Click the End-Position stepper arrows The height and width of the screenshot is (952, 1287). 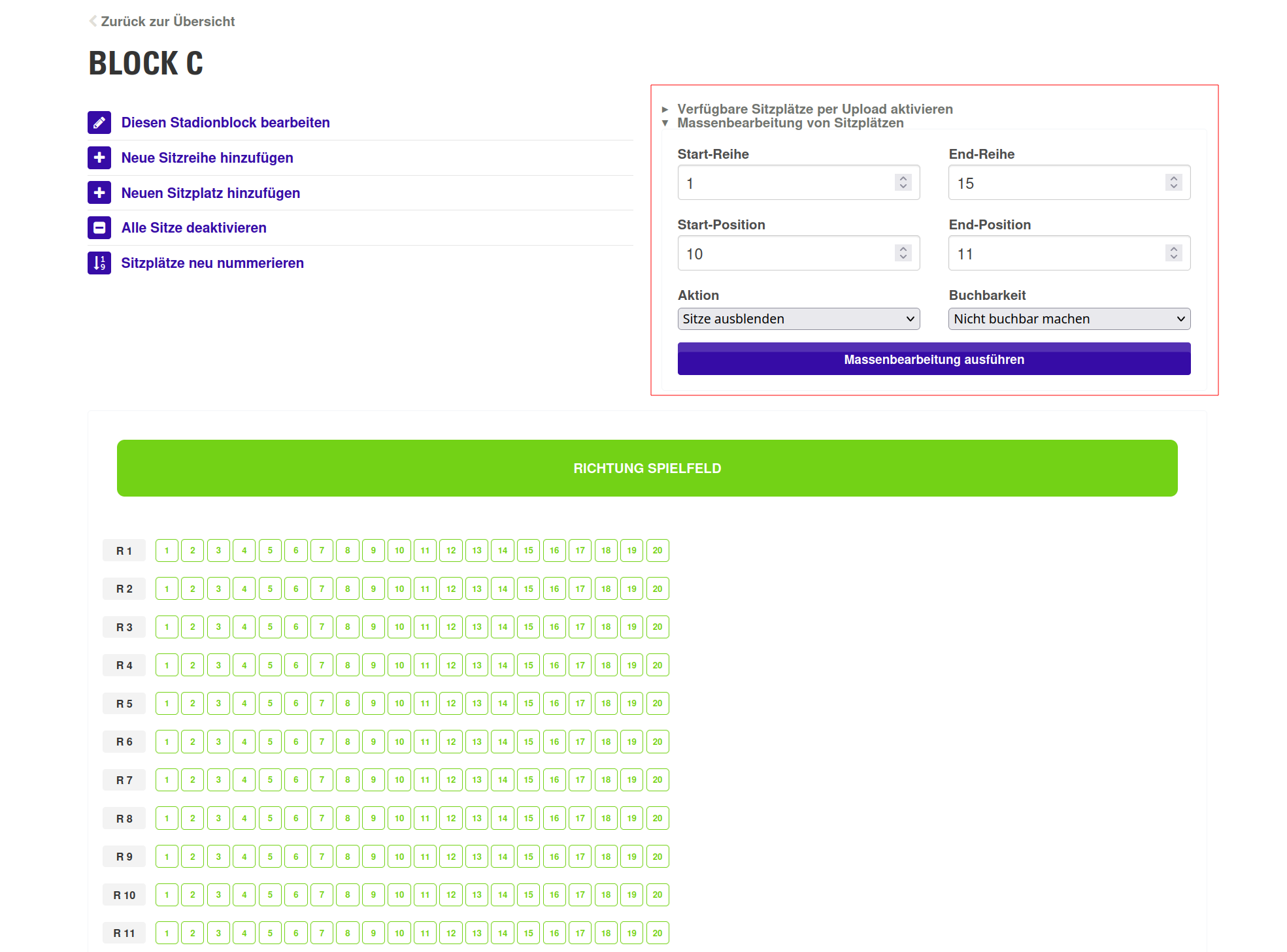coord(1173,253)
